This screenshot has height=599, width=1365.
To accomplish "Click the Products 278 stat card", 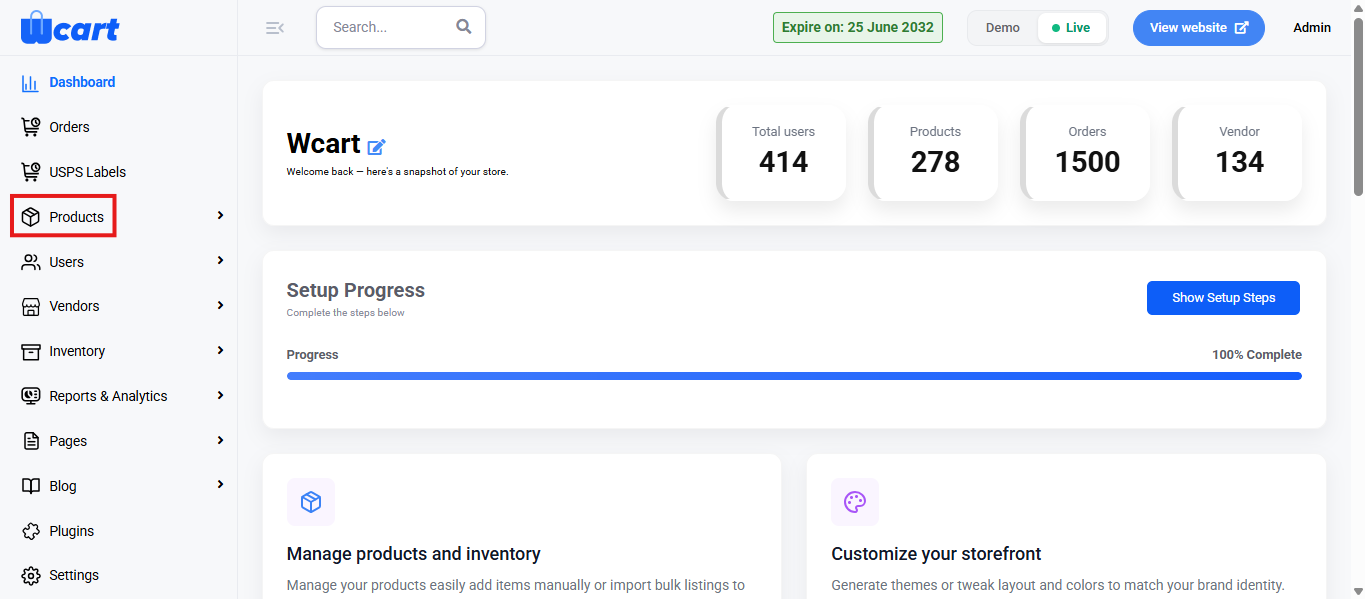I will click(x=934, y=153).
